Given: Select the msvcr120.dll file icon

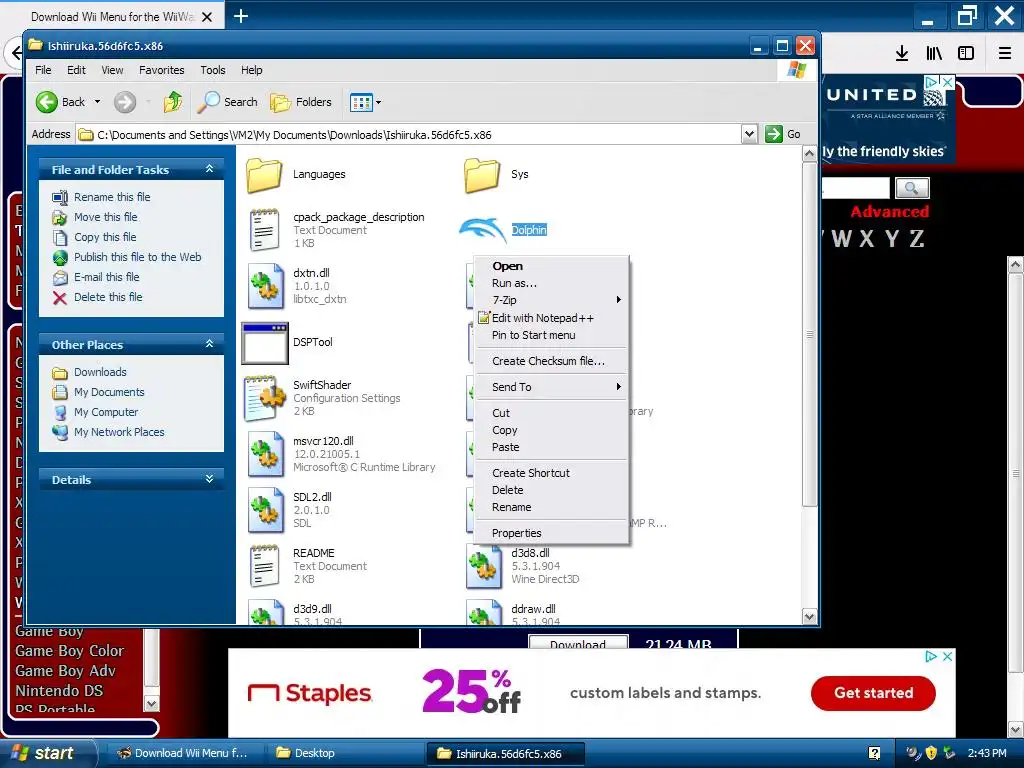Looking at the screenshot, I should [x=265, y=454].
